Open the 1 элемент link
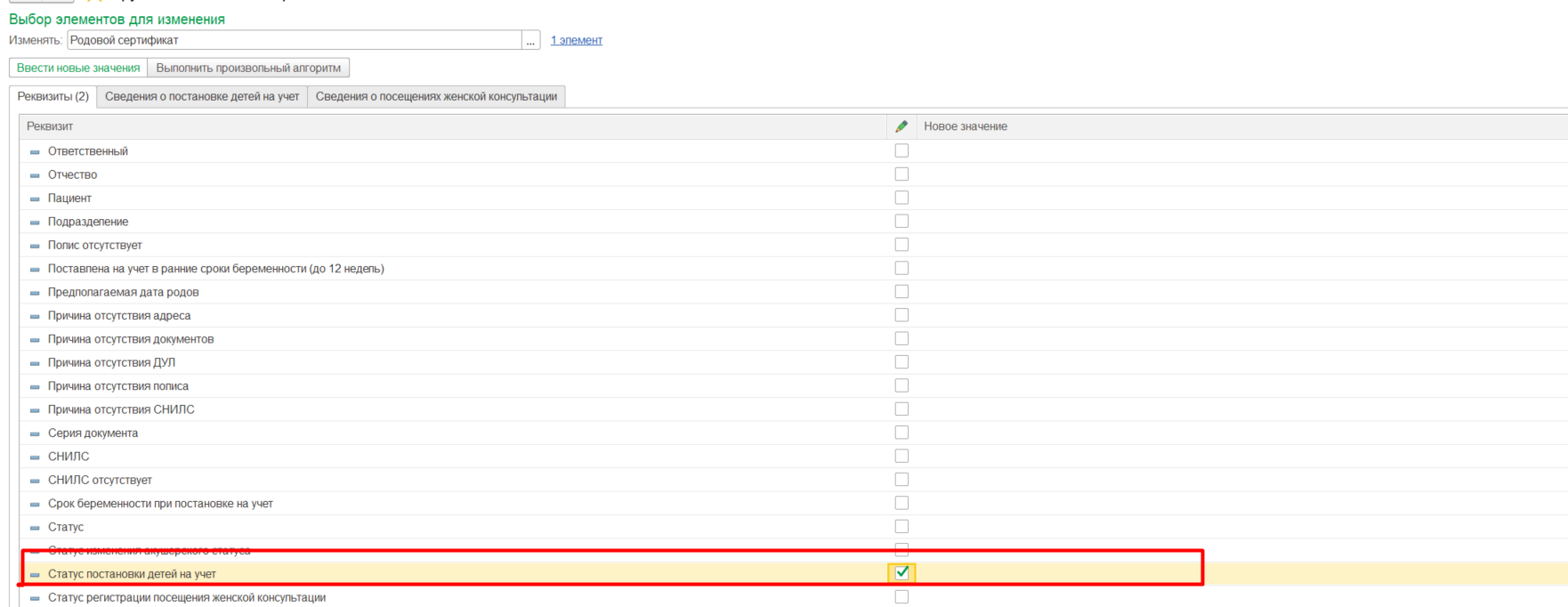Screen dimensions: 1568x607 [576, 41]
